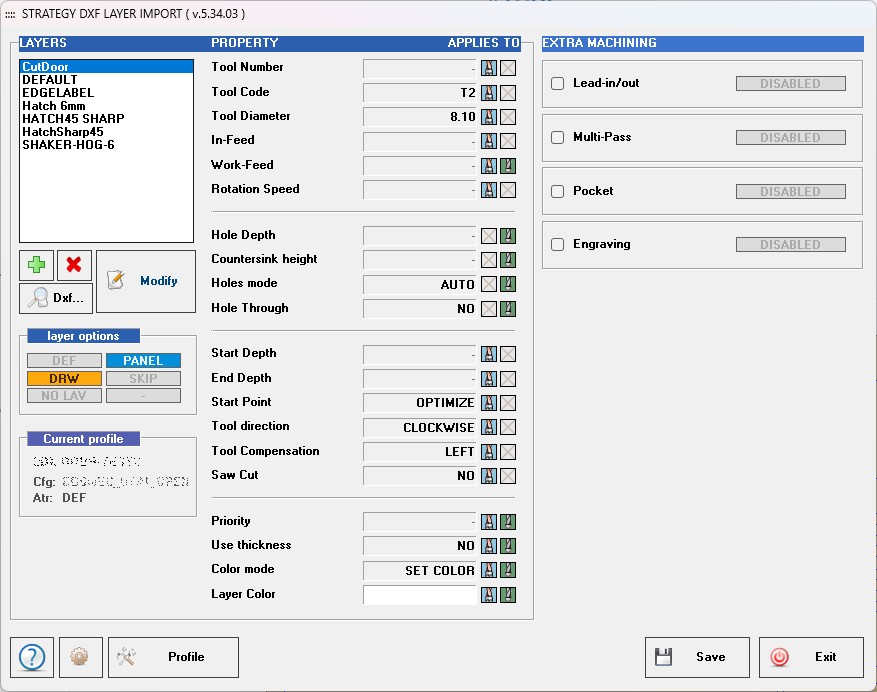This screenshot has height=692, width=877.
Task: Click the milling tool icon beside Tool Code
Action: (489, 93)
